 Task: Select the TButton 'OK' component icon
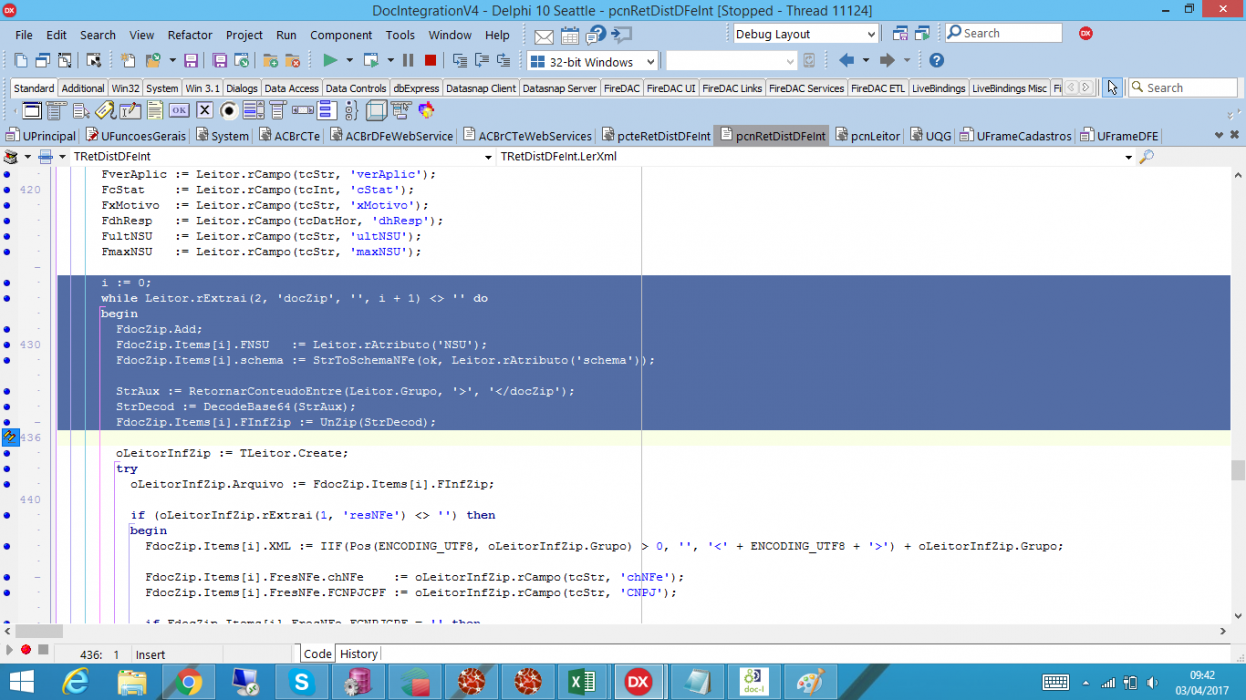(x=179, y=110)
